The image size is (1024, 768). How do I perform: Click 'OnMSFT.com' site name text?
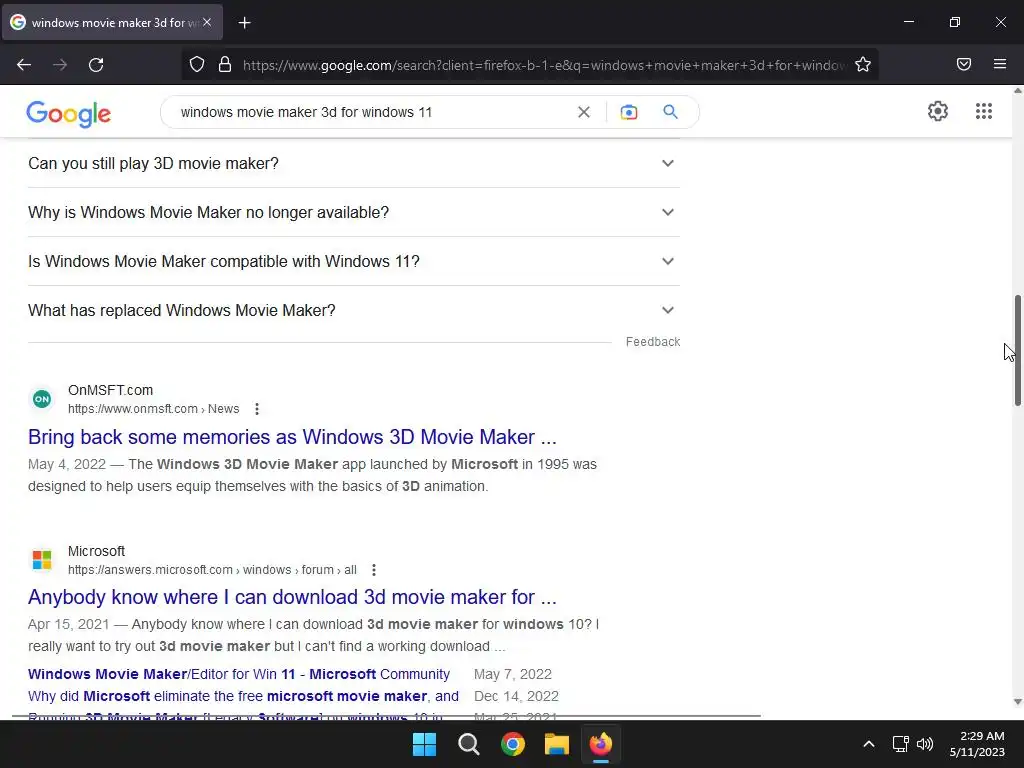pyautogui.click(x=110, y=390)
